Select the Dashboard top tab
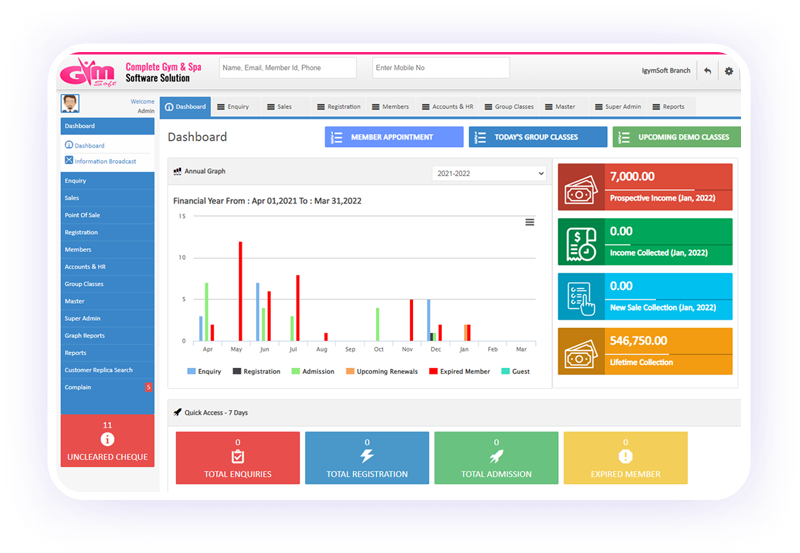 185,107
